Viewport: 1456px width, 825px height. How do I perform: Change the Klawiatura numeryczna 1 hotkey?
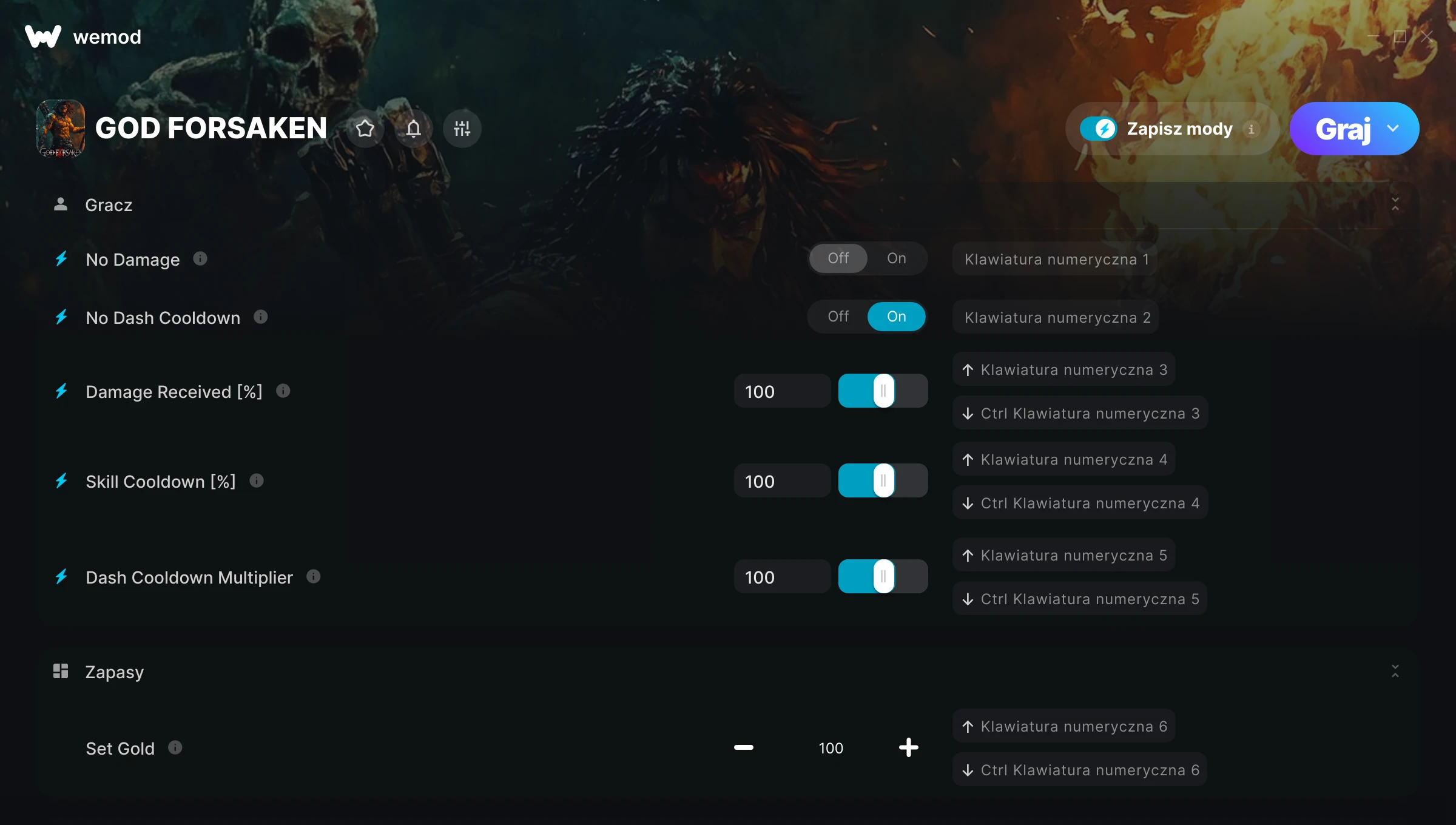[x=1056, y=259]
